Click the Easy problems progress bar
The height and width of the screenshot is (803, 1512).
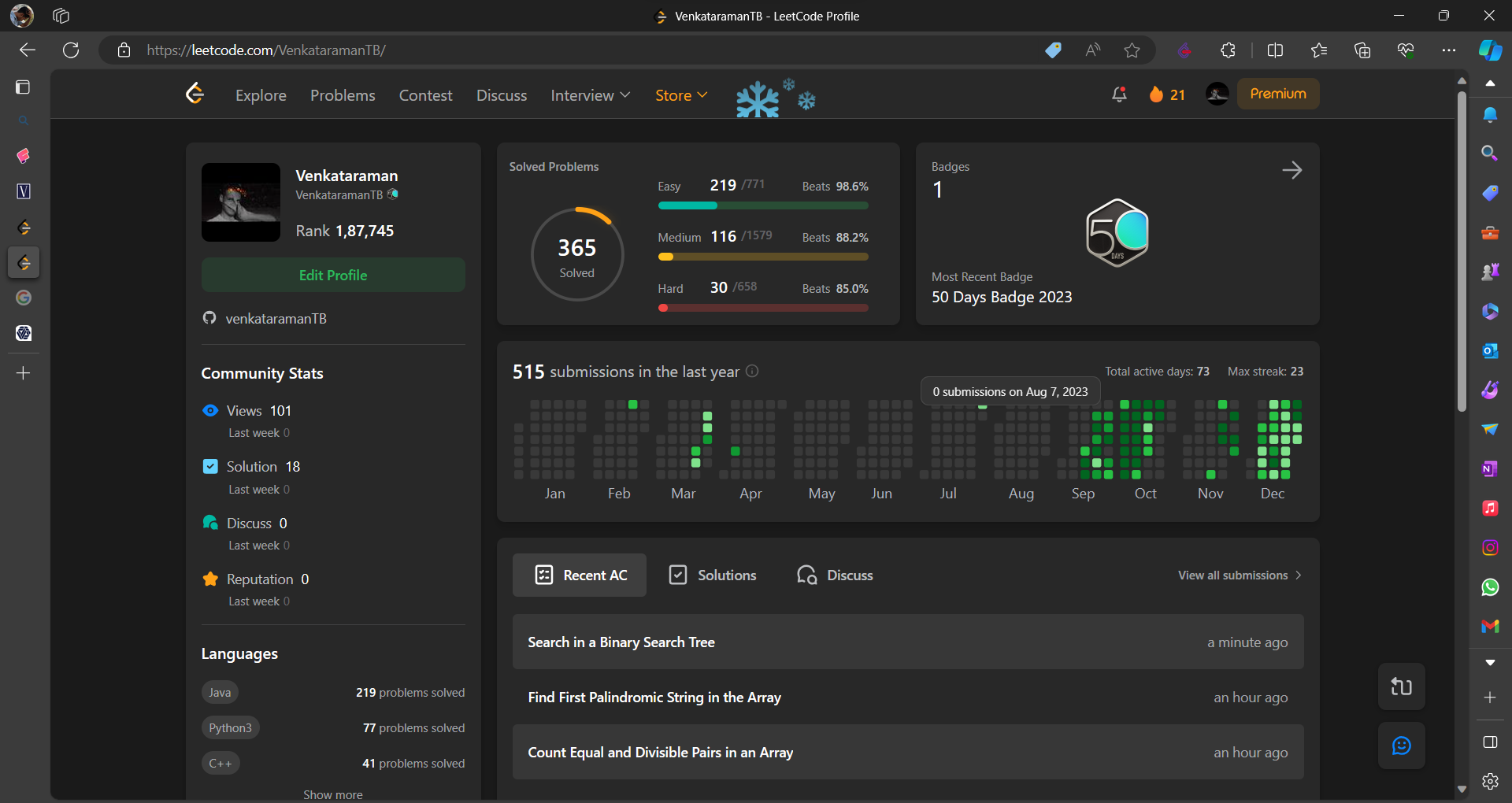tap(763, 205)
